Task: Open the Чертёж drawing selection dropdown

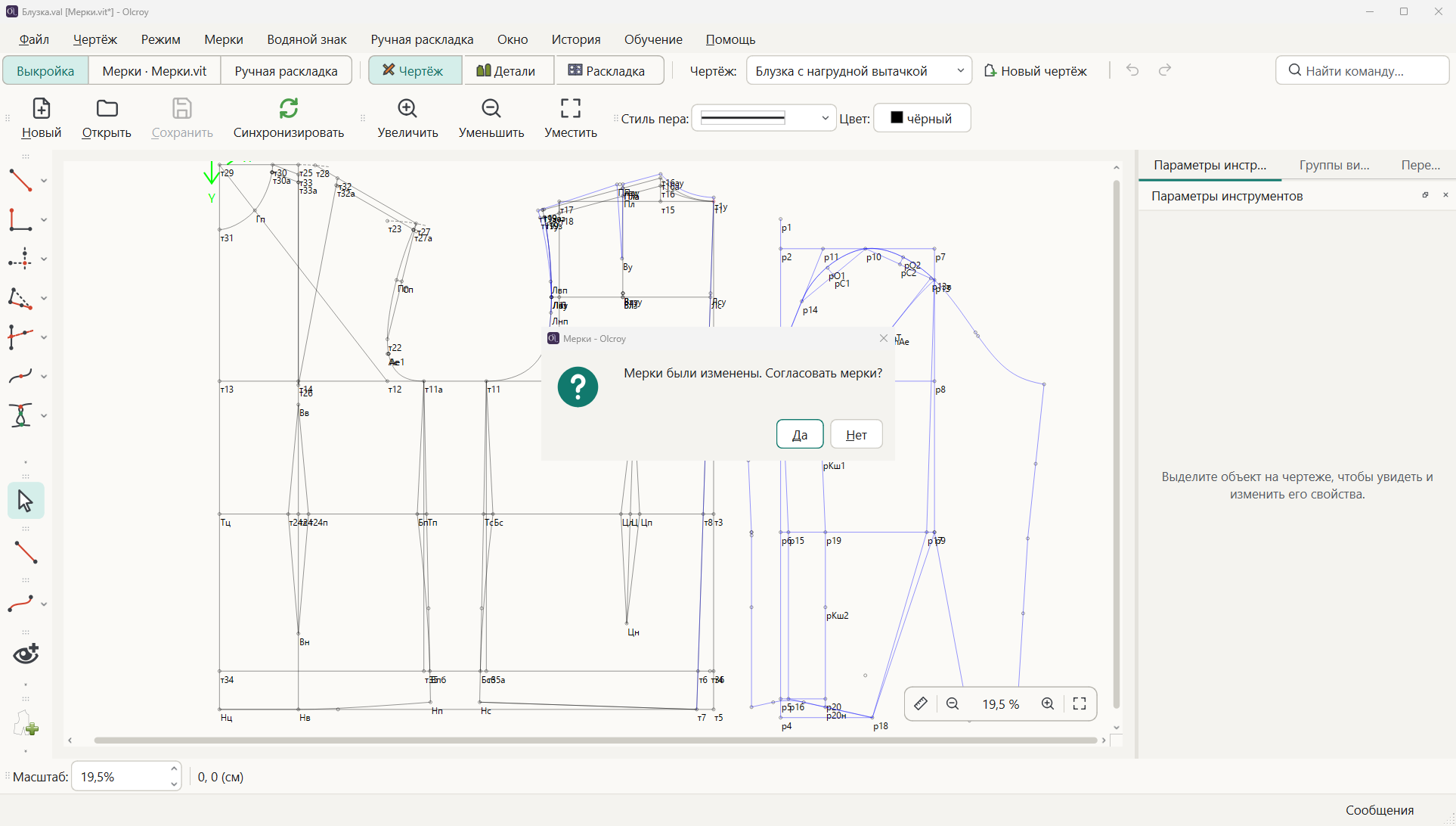Action: point(859,70)
